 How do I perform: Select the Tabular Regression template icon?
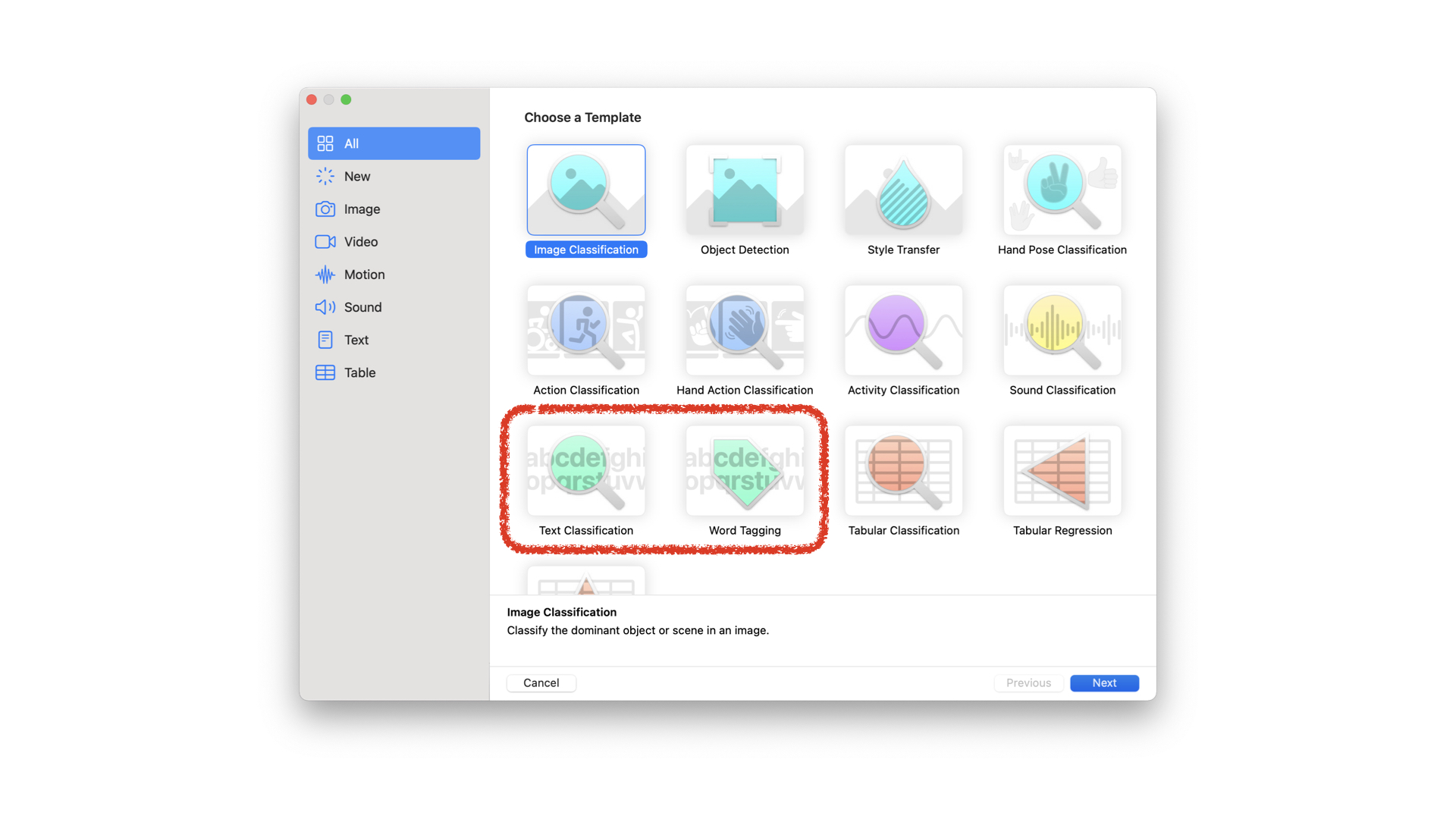click(x=1062, y=470)
